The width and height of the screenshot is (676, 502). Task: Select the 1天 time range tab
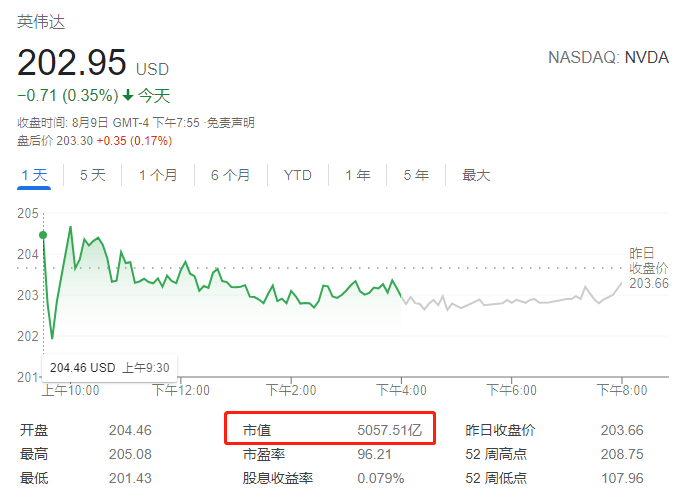(x=34, y=175)
